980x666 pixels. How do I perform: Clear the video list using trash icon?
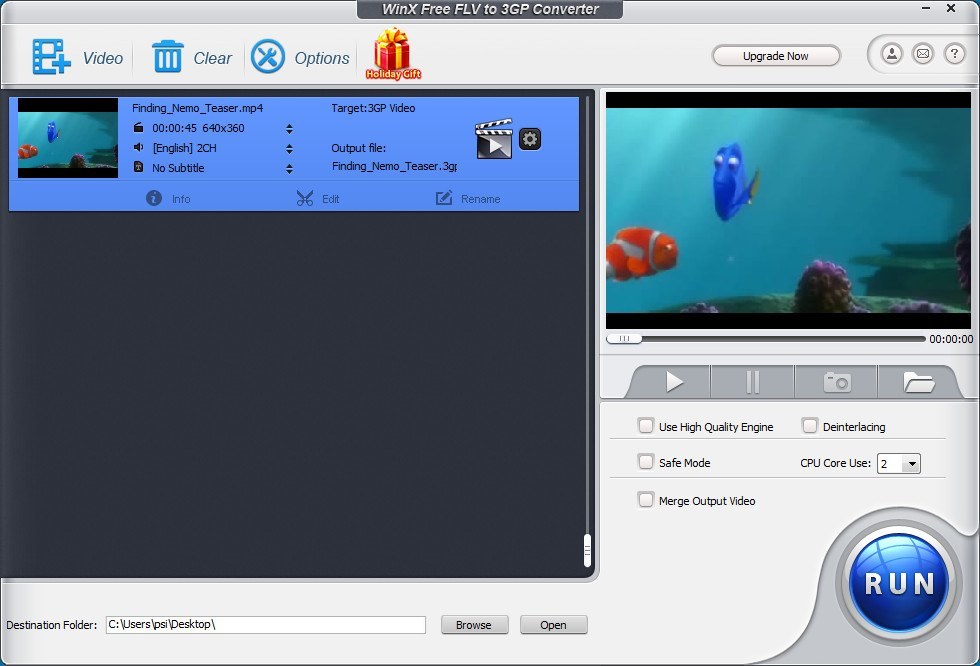tap(163, 57)
